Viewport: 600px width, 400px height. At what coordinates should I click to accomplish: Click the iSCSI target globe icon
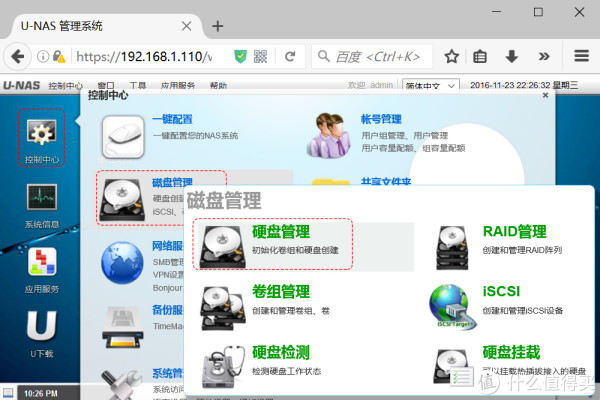(x=452, y=307)
